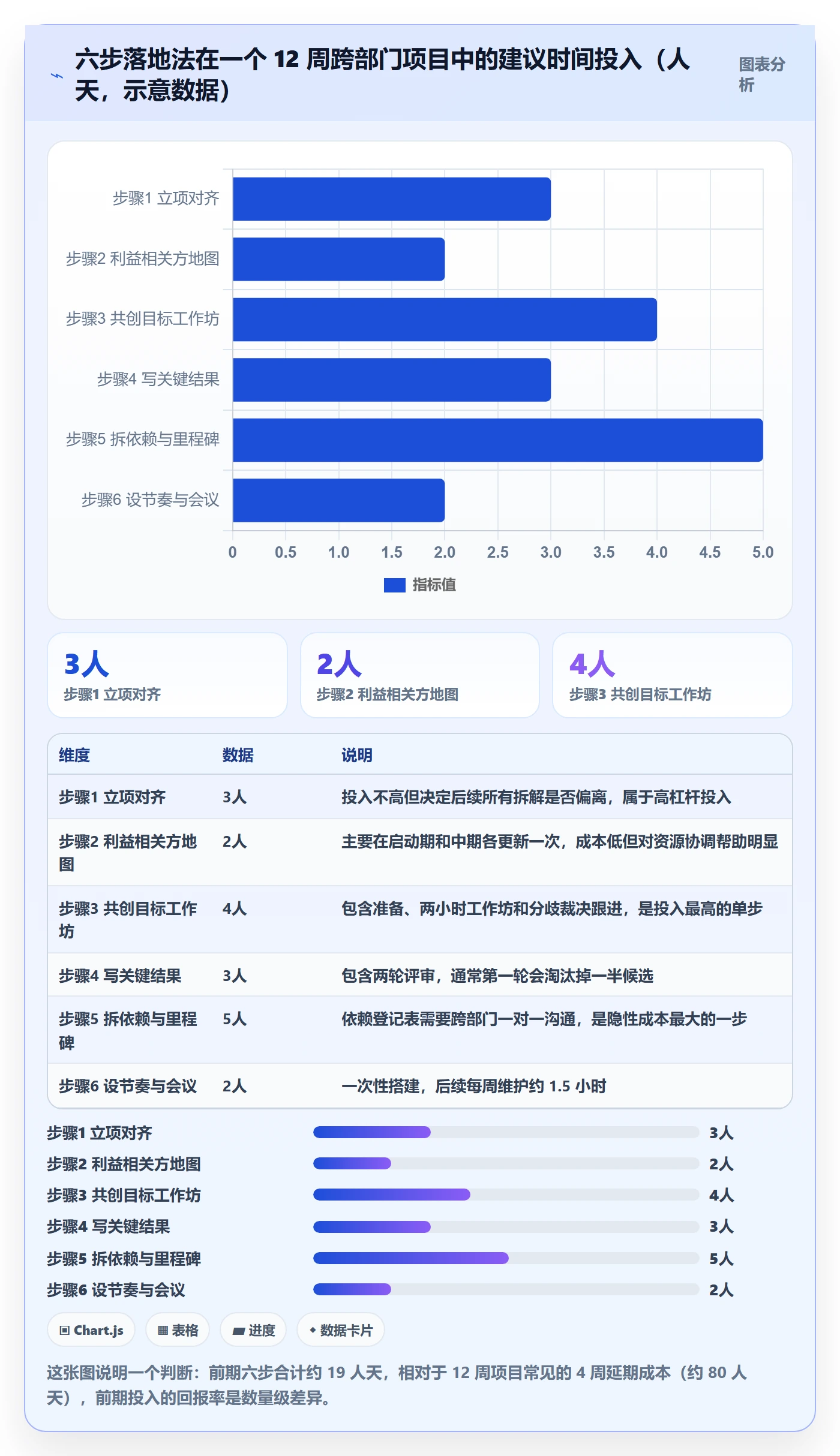Click the 维度 column header
Image resolution: width=840 pixels, height=1456 pixels.
[74, 755]
